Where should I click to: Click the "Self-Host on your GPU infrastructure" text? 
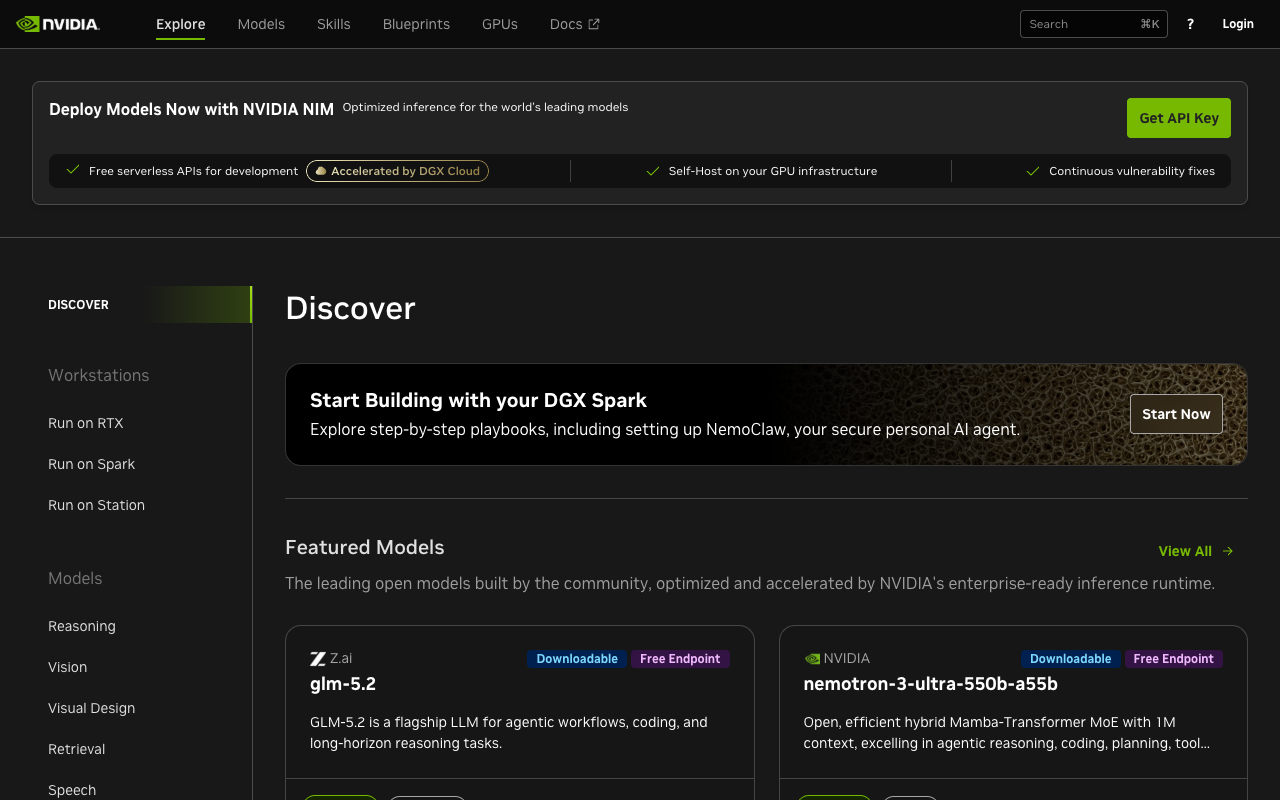[773, 171]
